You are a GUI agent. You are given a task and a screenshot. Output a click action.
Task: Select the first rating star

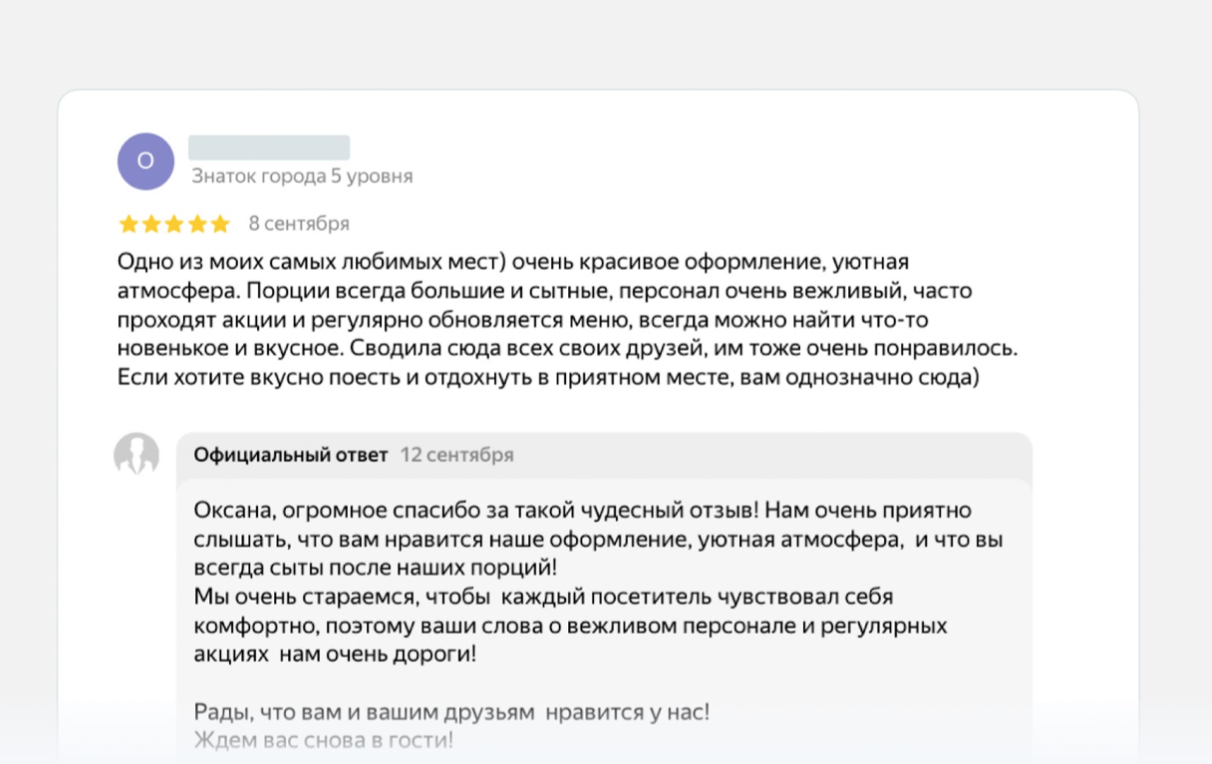tap(128, 224)
